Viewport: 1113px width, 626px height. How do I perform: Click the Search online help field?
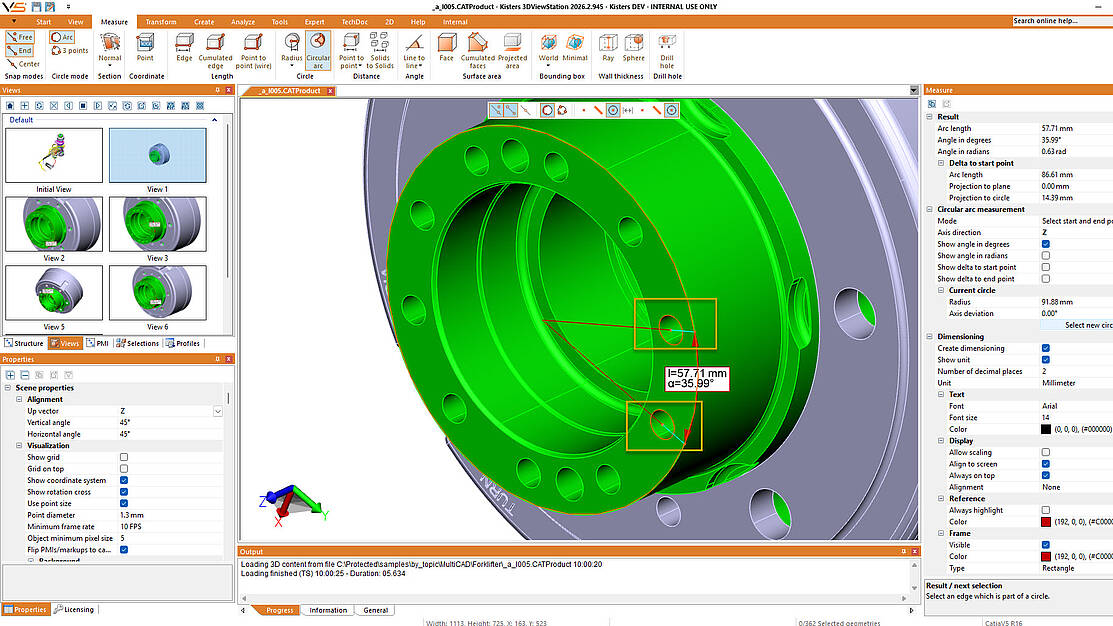[1063, 21]
